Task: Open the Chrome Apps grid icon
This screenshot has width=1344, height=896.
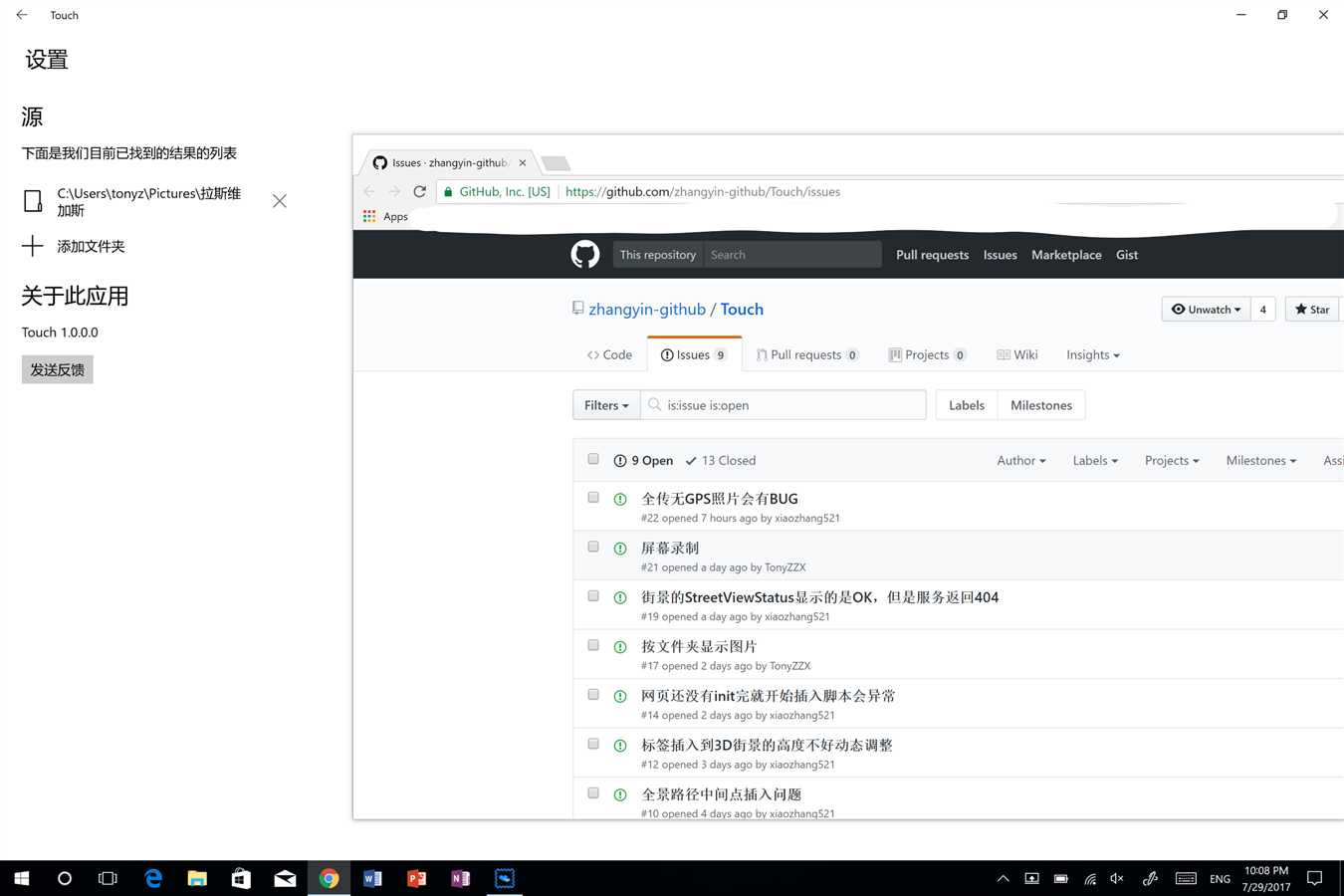Action: point(369,216)
